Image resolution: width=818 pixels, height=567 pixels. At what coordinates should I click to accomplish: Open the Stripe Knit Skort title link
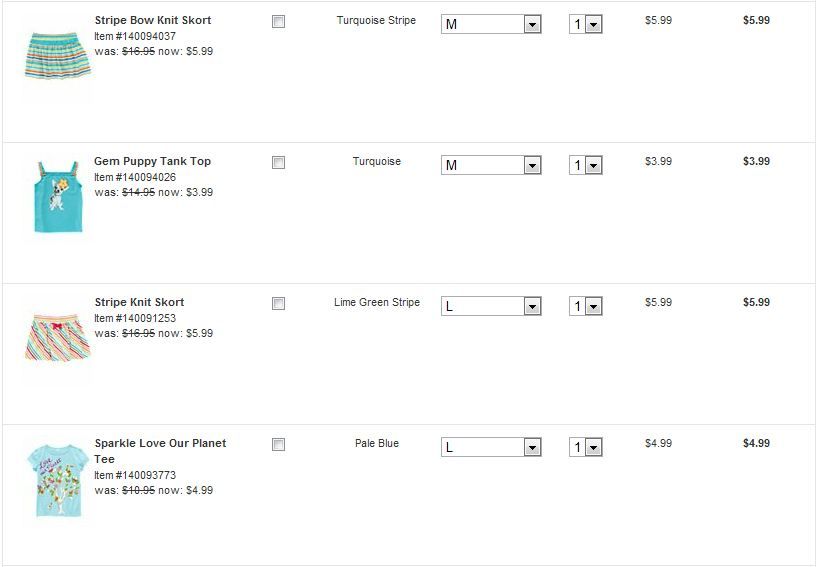(139, 302)
